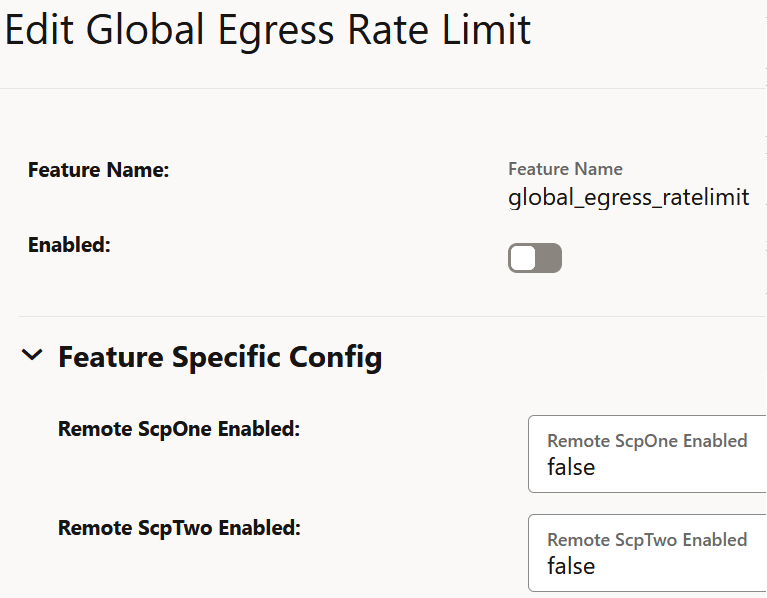The width and height of the screenshot is (767, 598).
Task: Click the gray caption inside the ScpTwo box
Action: pos(647,540)
